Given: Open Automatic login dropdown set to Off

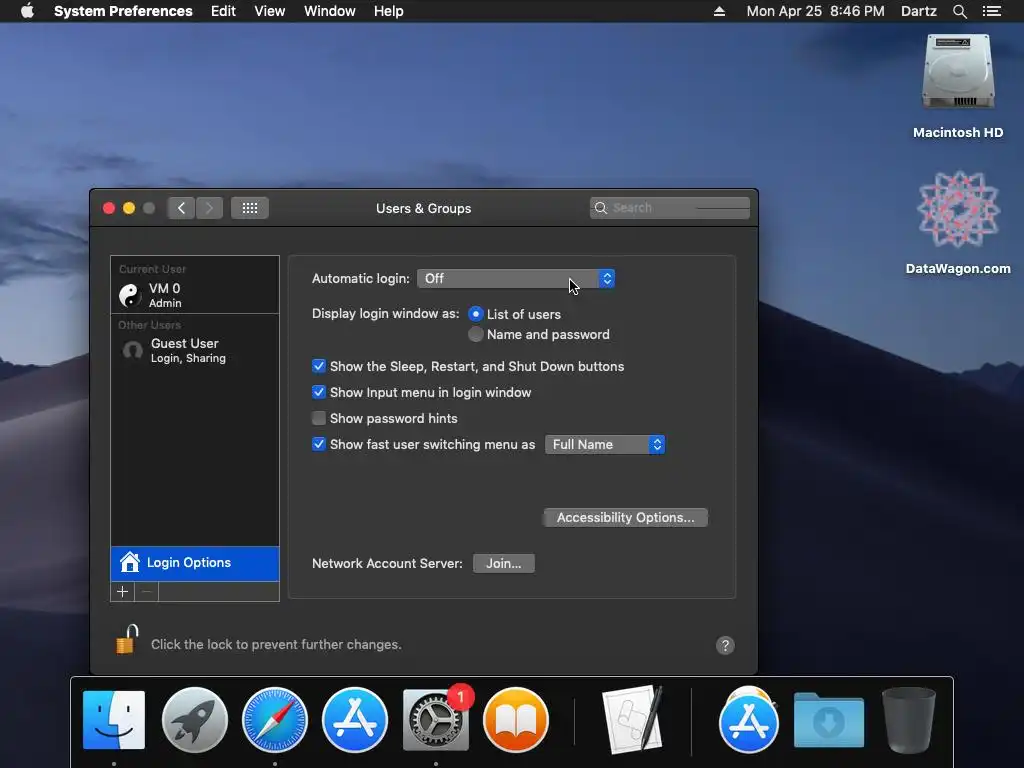Looking at the screenshot, I should click(516, 279).
